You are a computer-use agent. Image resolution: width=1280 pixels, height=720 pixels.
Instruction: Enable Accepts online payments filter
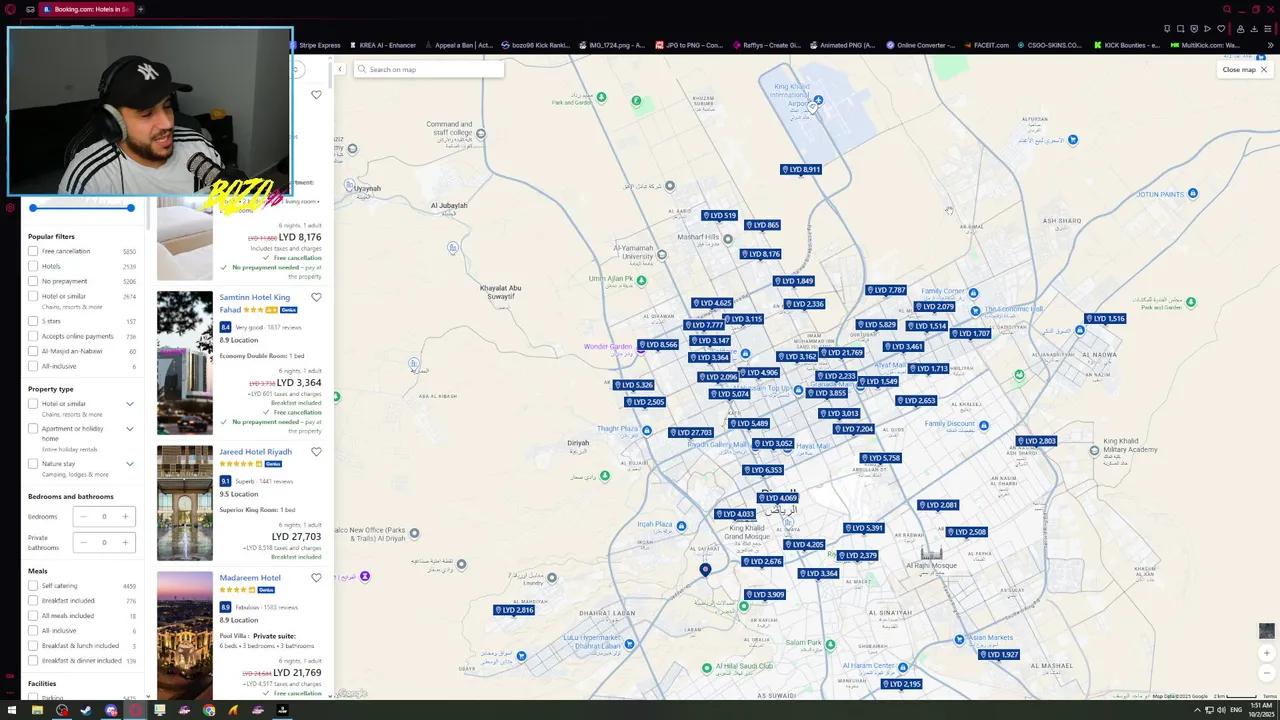point(33,336)
